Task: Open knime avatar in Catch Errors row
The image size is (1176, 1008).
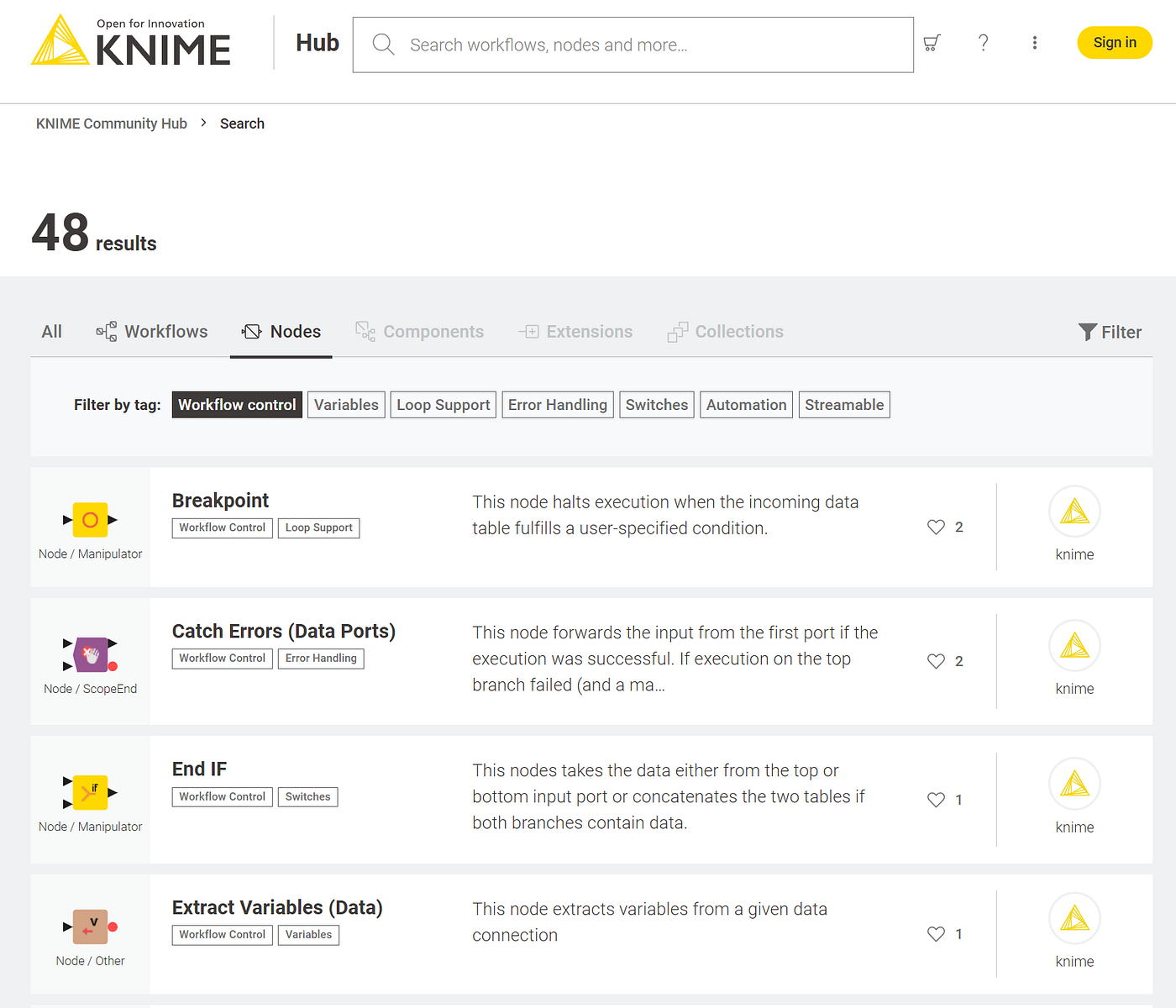Action: pos(1074,646)
